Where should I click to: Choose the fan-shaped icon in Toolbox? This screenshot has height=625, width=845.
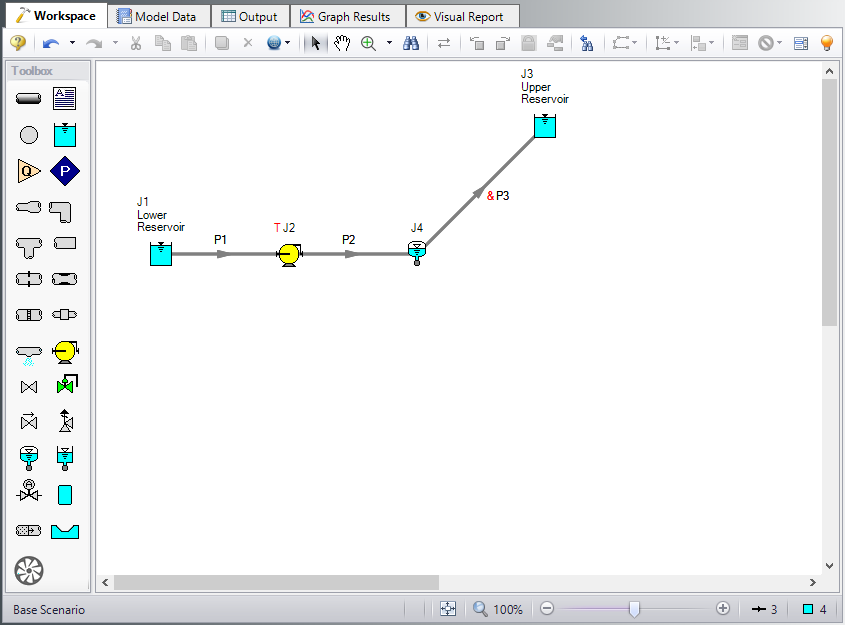[29, 571]
